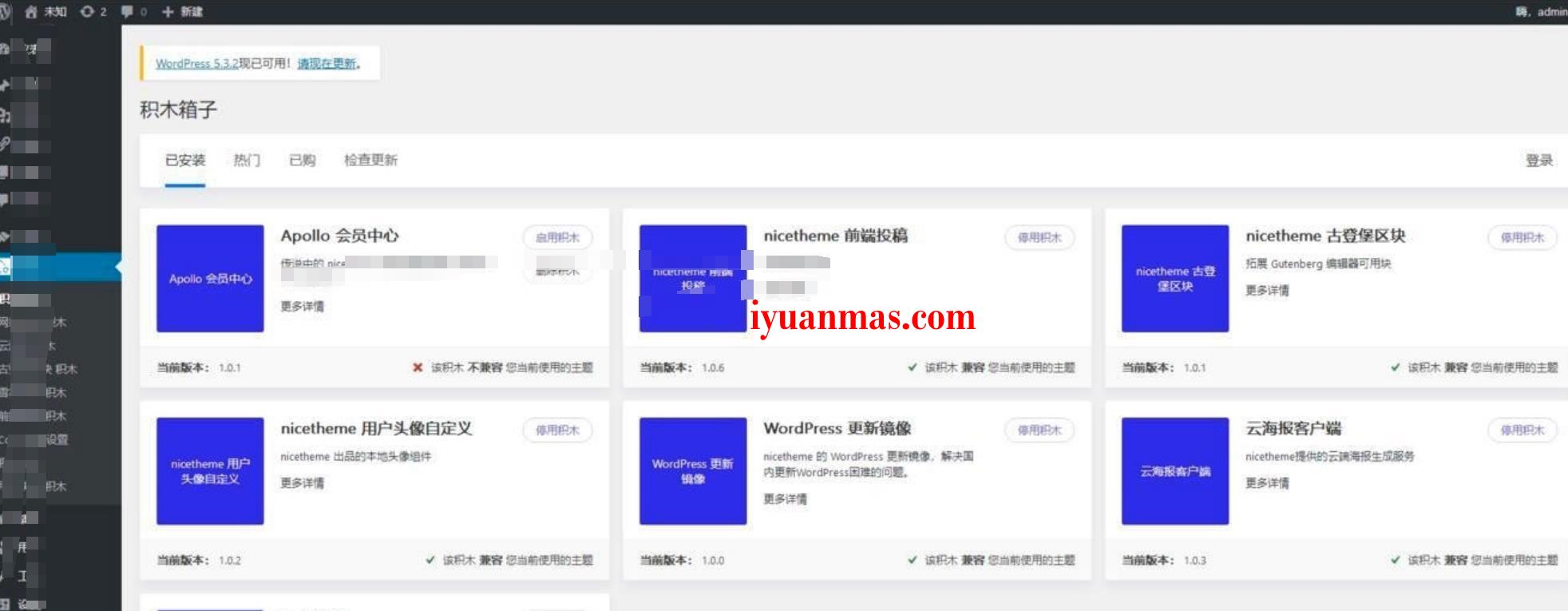Click description nicetheme提供的云端海报生成服务
The image size is (1568, 611).
(1329, 456)
